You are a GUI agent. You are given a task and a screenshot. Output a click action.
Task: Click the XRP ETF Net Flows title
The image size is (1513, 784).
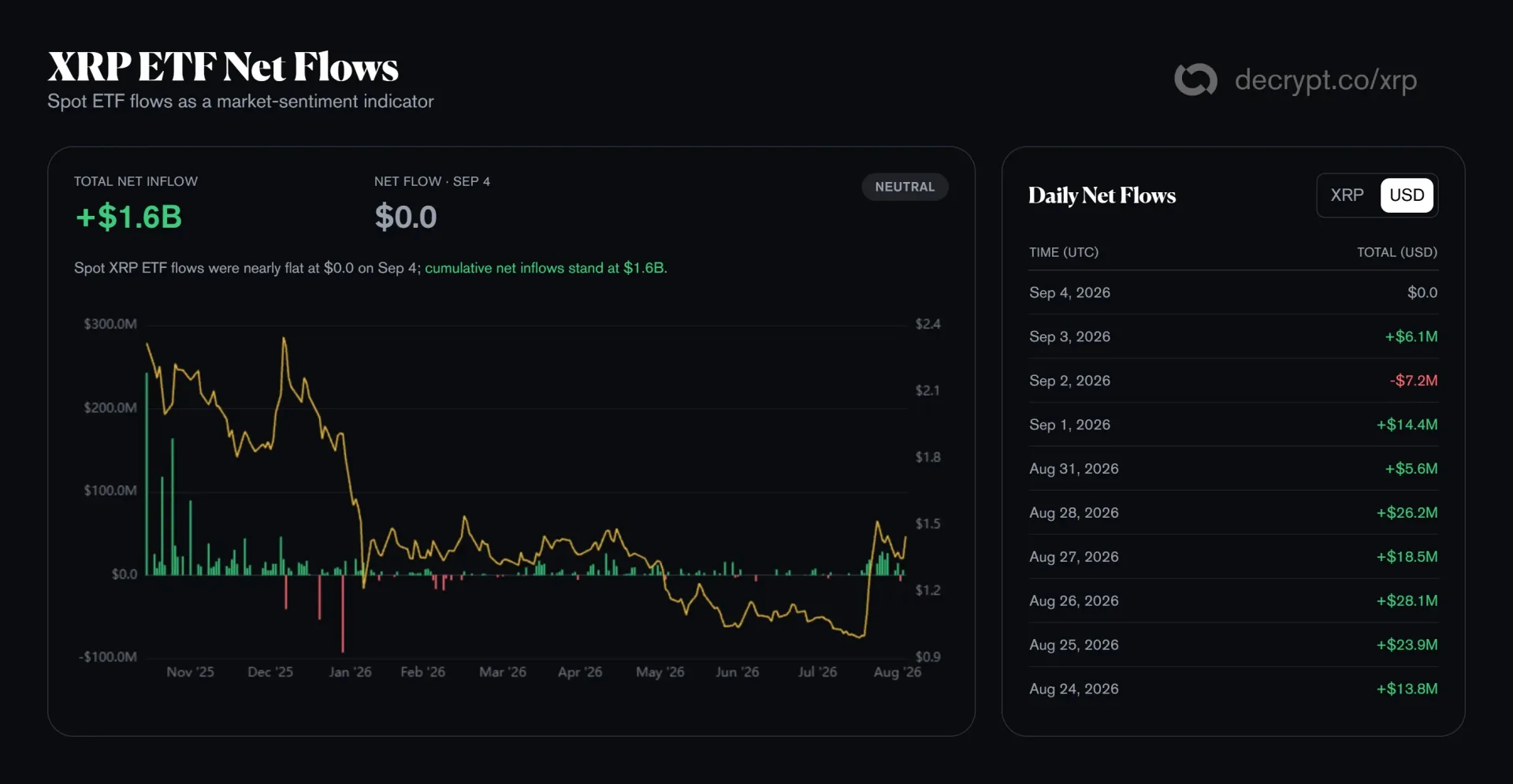click(x=223, y=67)
